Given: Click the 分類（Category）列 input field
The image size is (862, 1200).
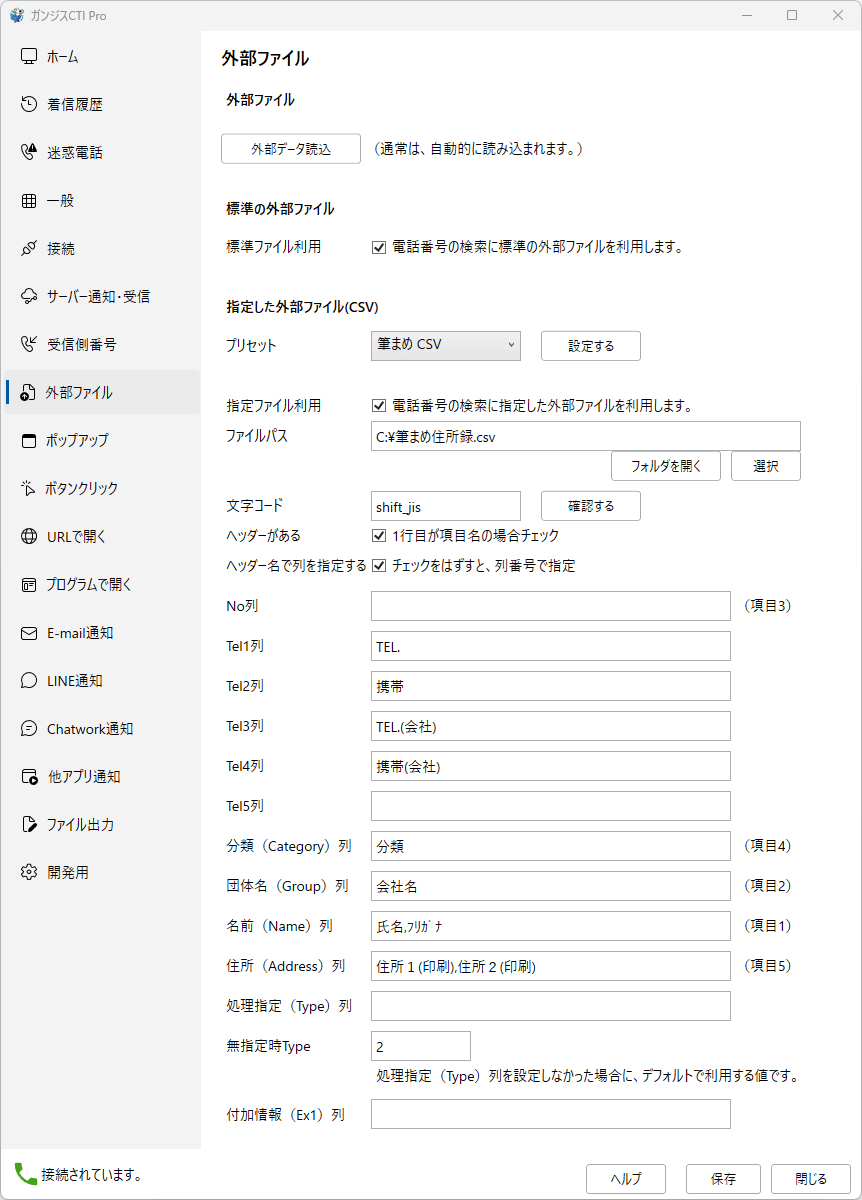Looking at the screenshot, I should click(551, 846).
